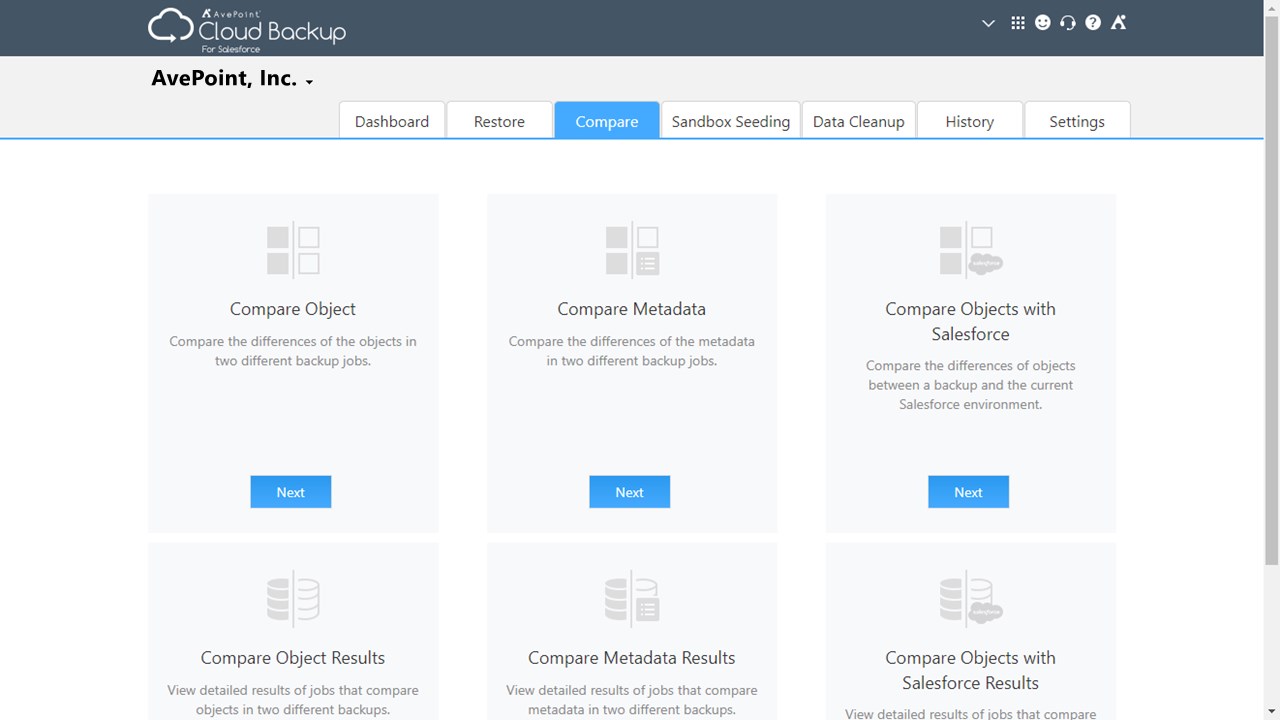Click the Compare Object title text

(x=293, y=309)
